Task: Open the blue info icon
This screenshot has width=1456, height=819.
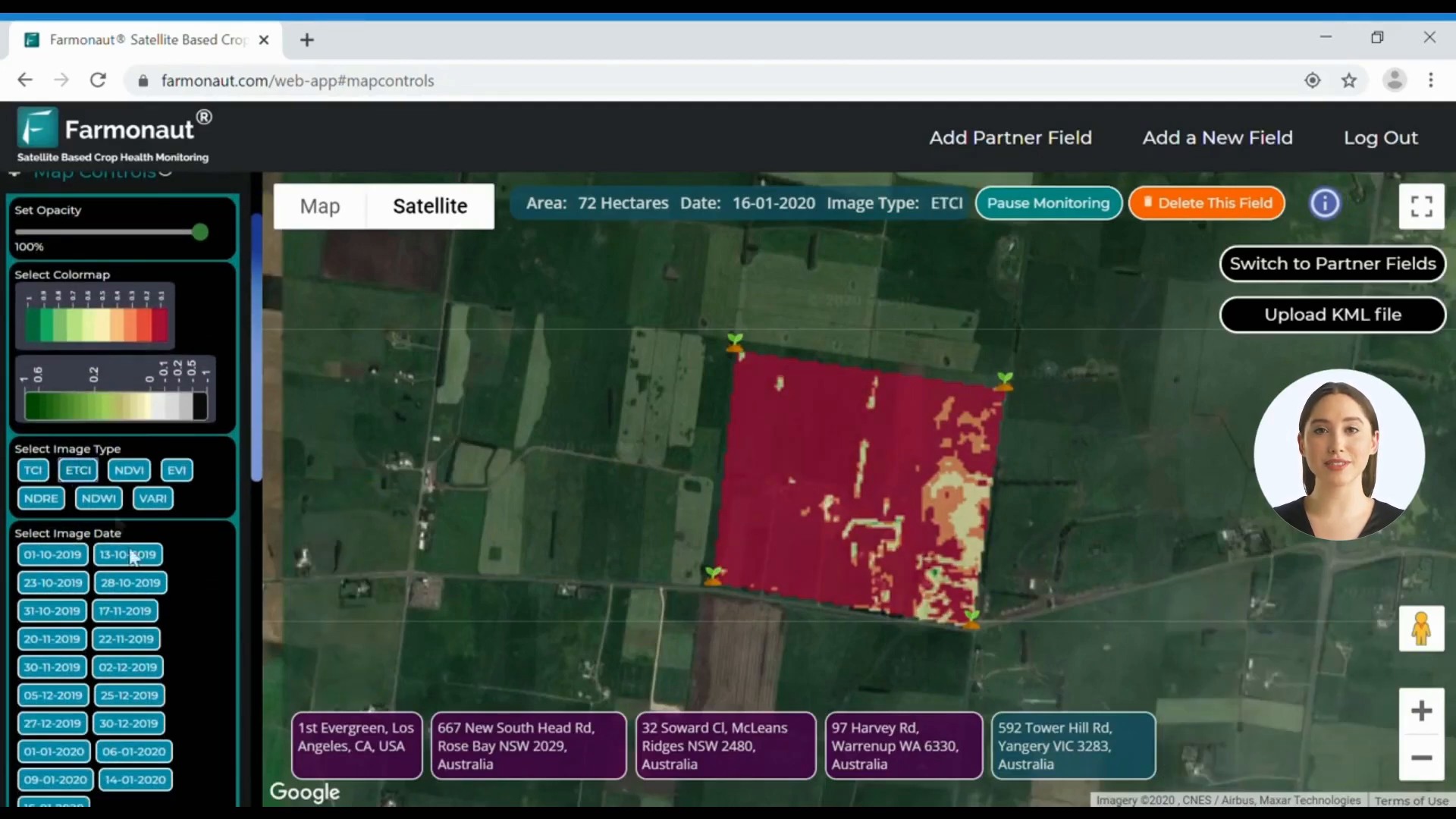Action: 1325,203
